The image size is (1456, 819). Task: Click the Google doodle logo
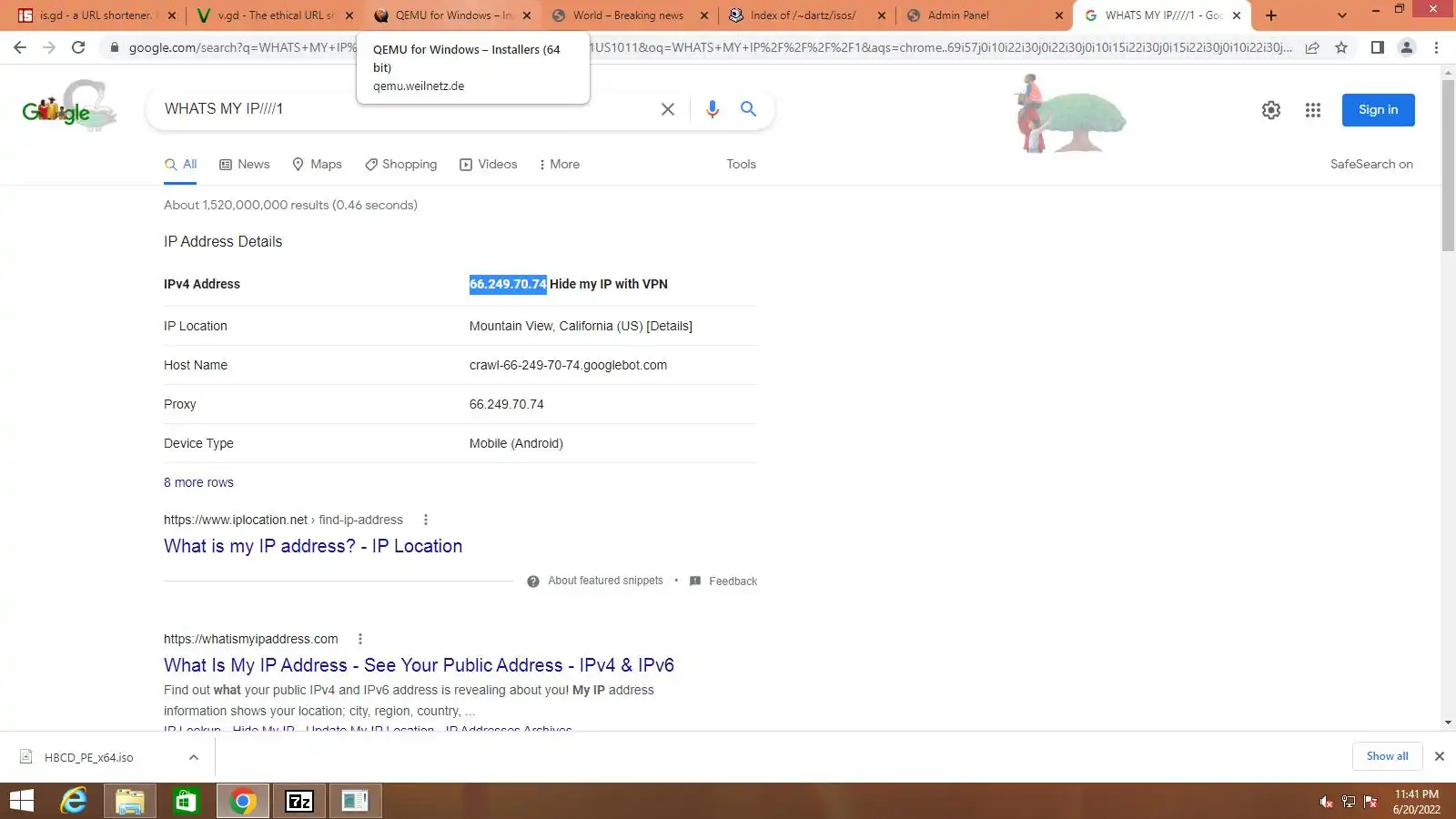(x=69, y=106)
